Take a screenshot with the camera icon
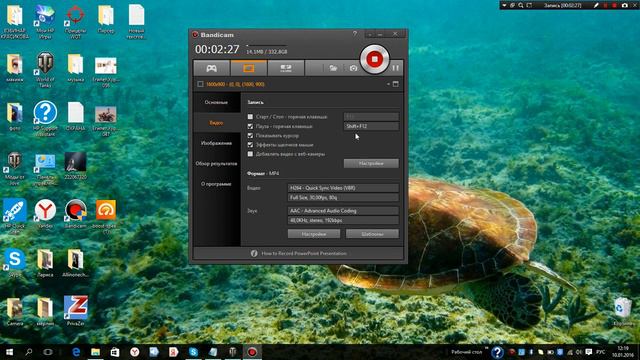Screen dimensions: 640x360 coord(353,68)
